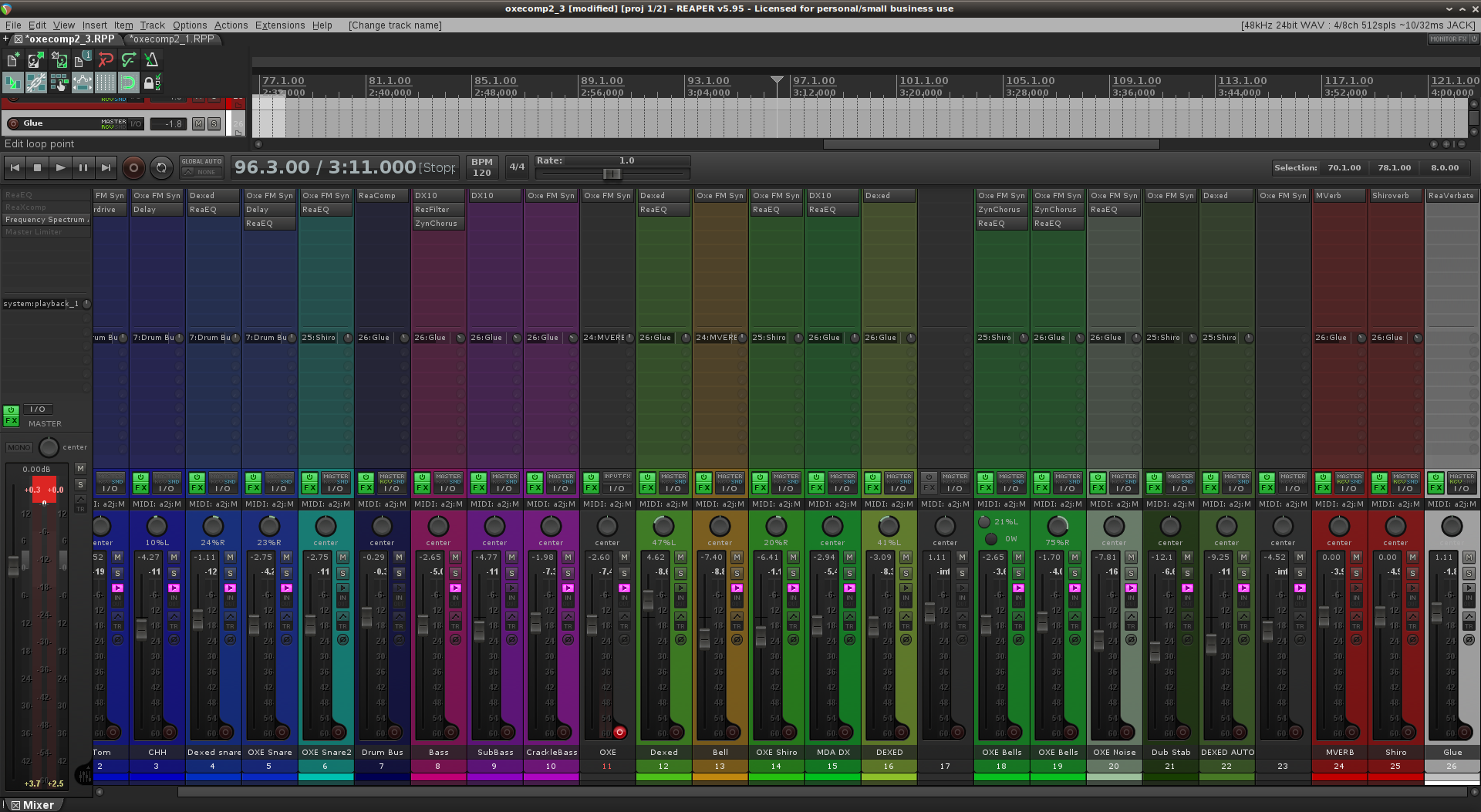Go to project end transport button
The width and height of the screenshot is (1481, 812).
point(106,167)
